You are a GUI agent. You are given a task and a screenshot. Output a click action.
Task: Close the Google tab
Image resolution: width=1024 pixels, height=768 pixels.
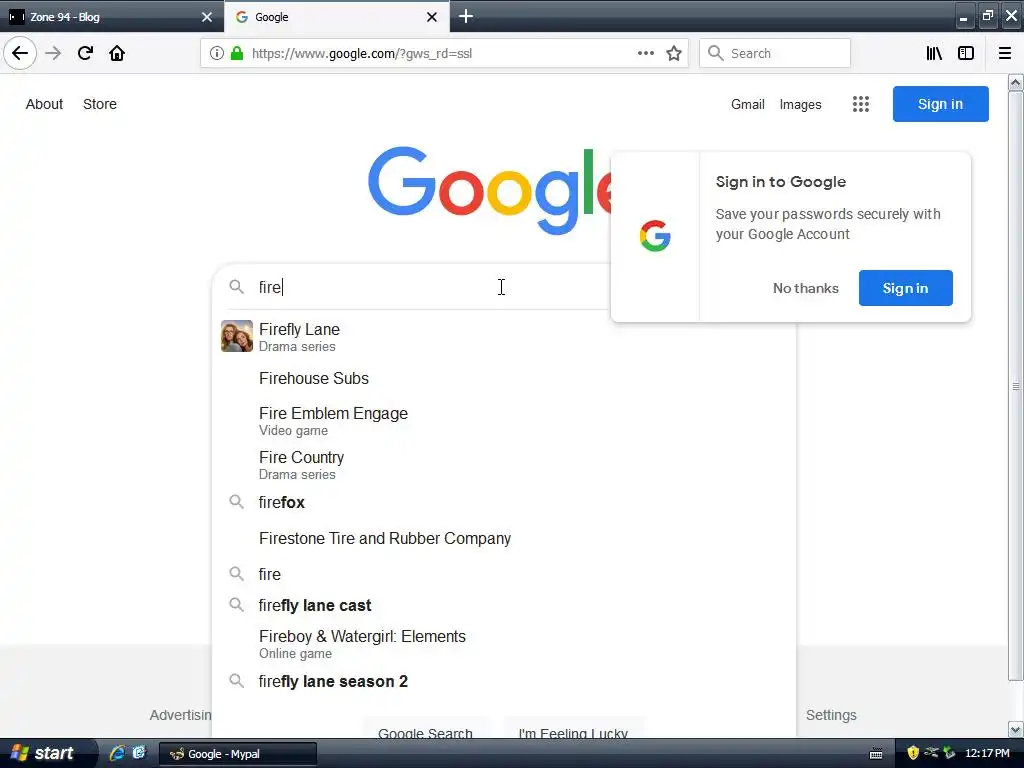(x=432, y=17)
